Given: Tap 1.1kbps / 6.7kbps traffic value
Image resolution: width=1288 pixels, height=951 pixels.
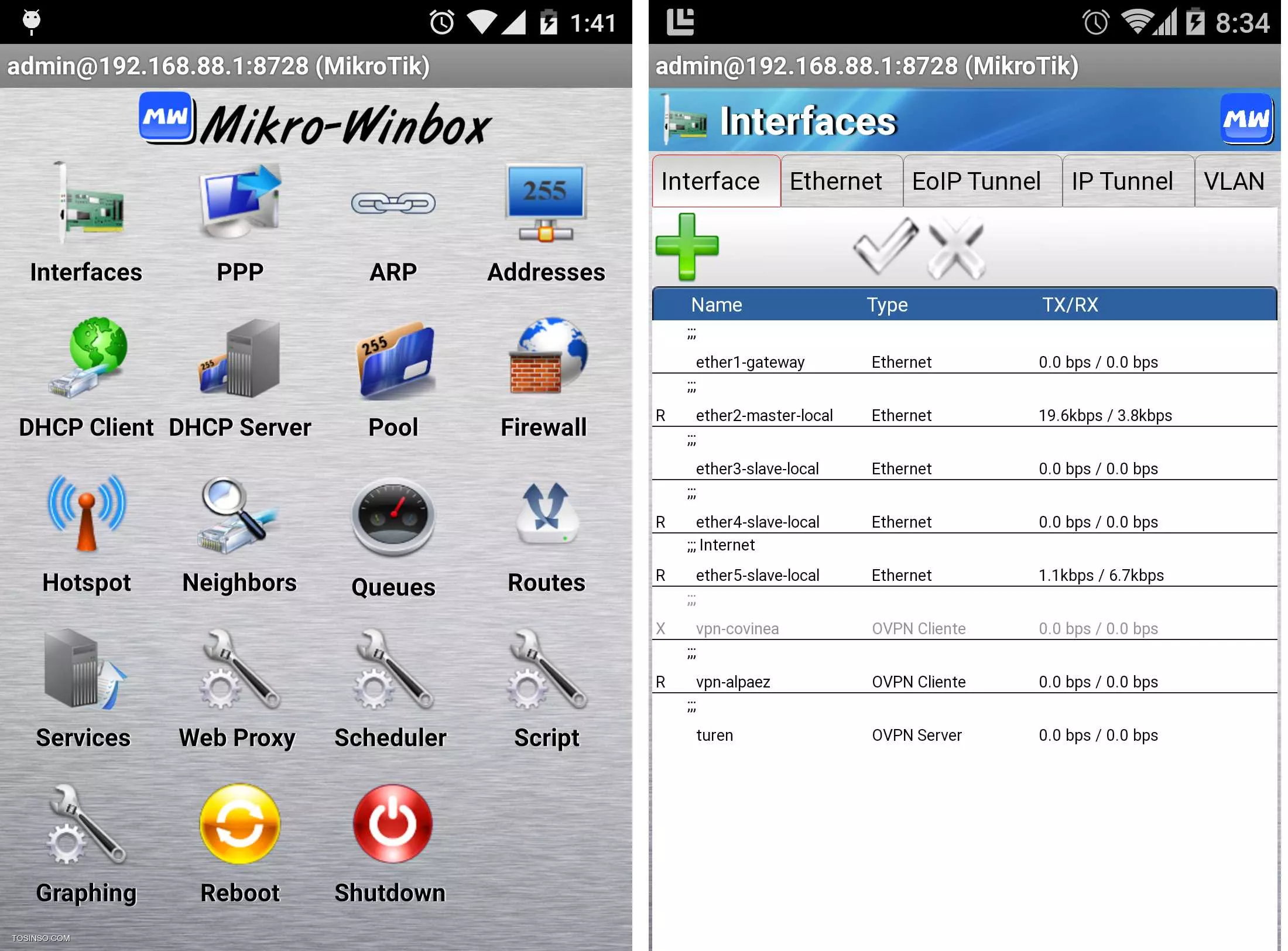Looking at the screenshot, I should tap(1101, 575).
